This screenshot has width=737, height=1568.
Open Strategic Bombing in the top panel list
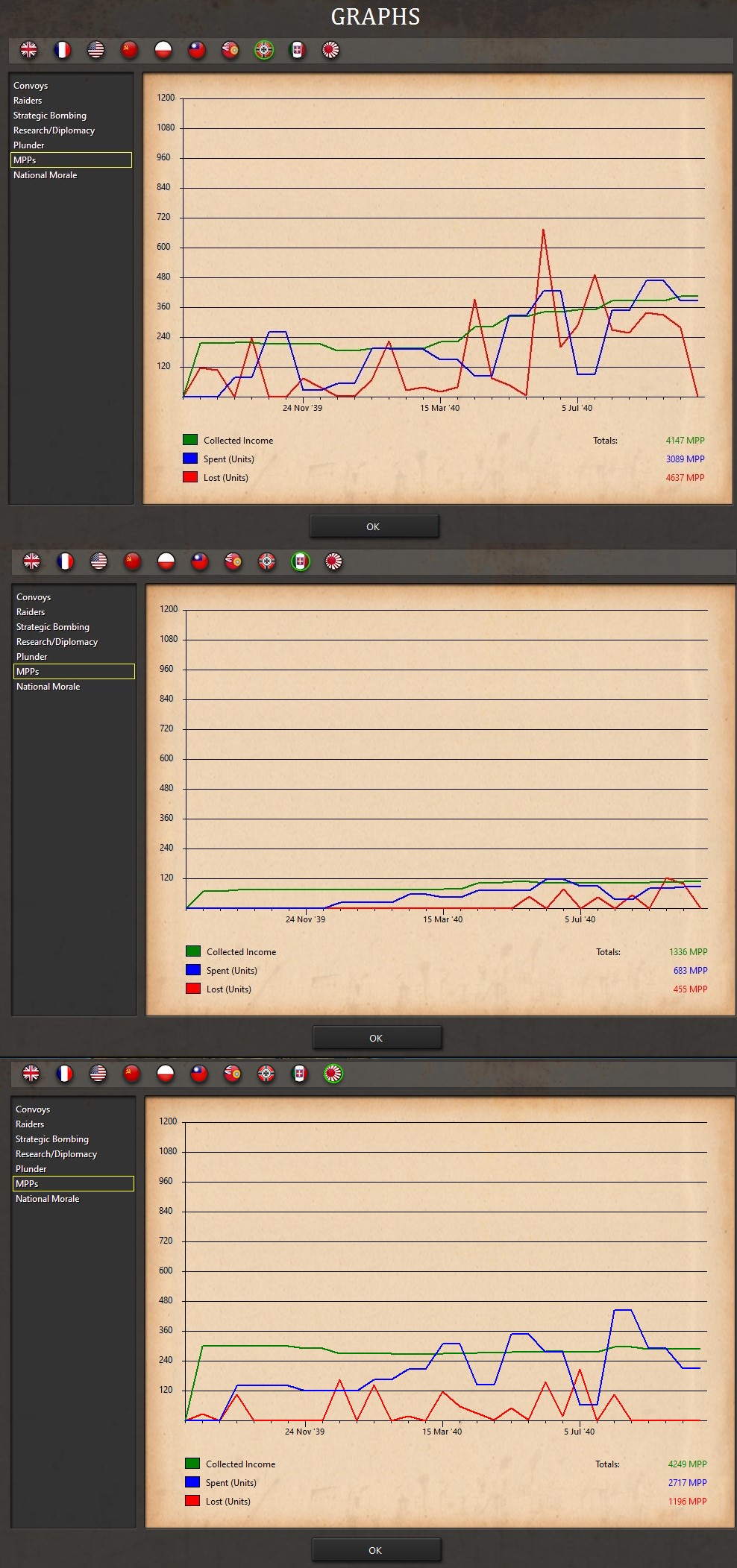tap(50, 116)
